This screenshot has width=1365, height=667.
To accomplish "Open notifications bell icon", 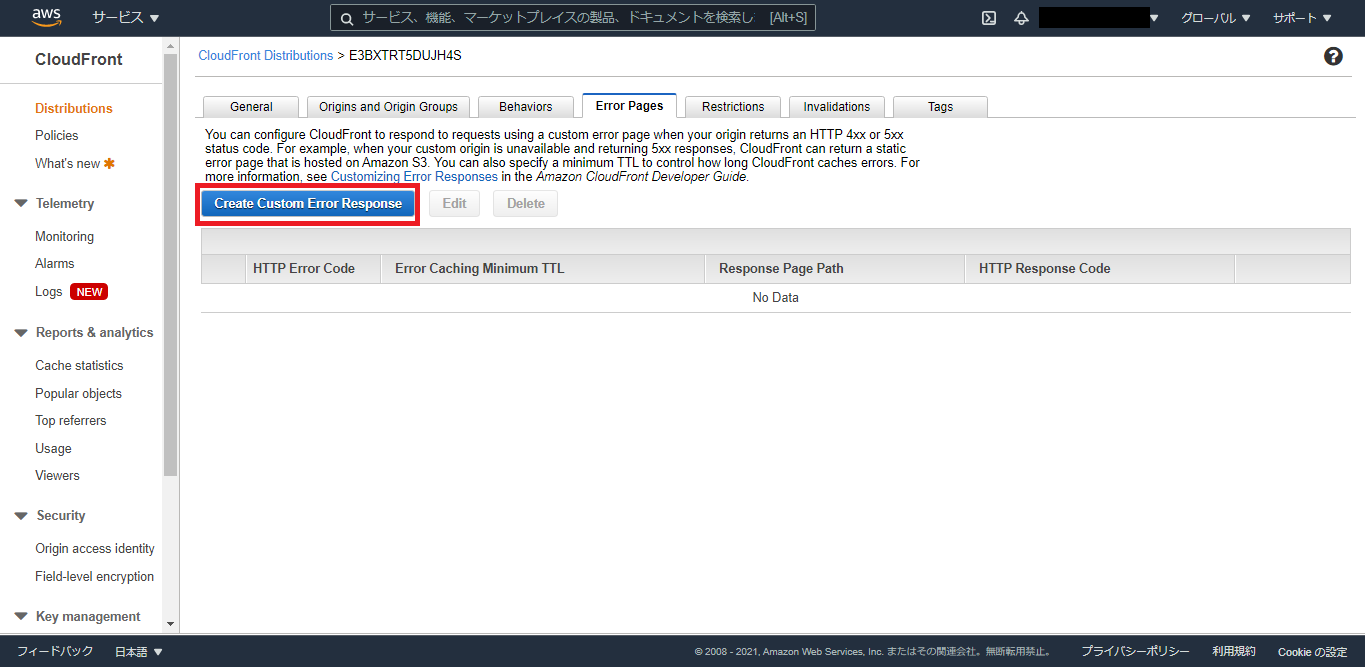I will (1021, 18).
